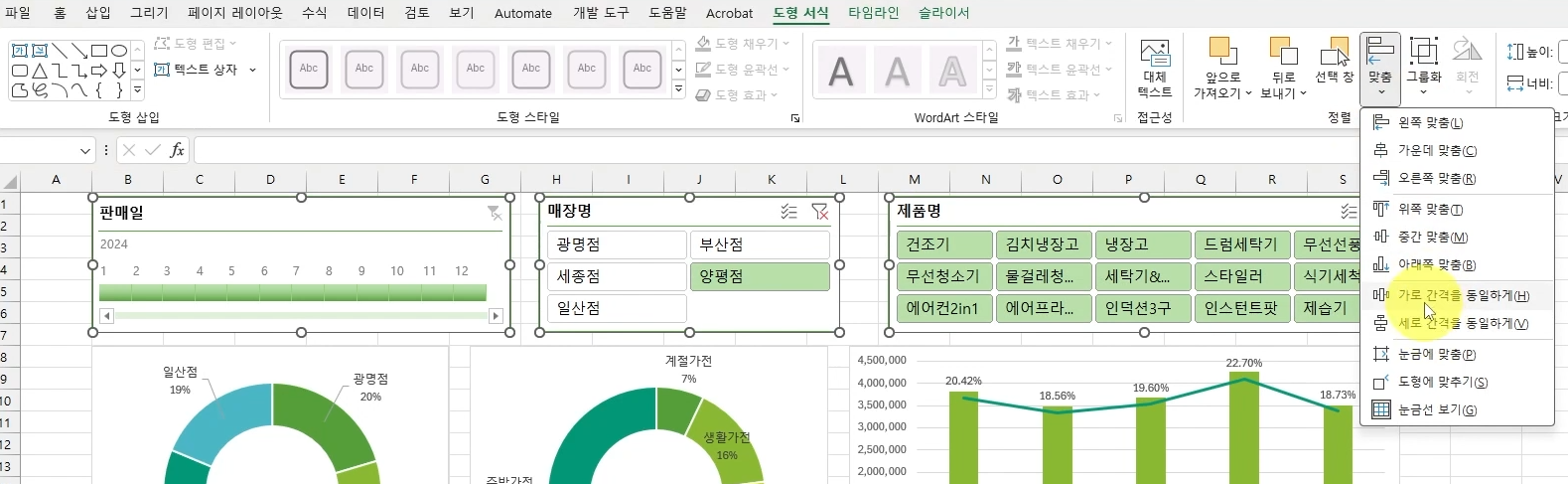The width and height of the screenshot is (1568, 484).
Task: Toggle 세종점 slicer item
Action: (x=617, y=276)
